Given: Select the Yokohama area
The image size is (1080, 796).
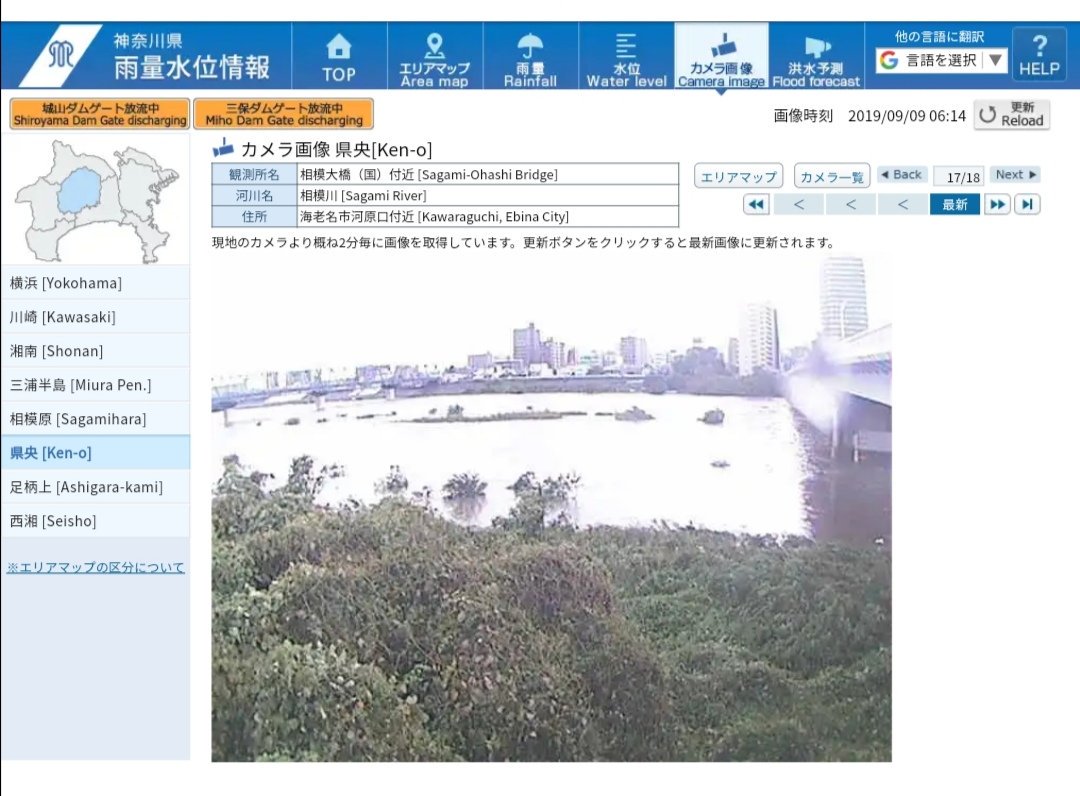Looking at the screenshot, I should (96, 283).
